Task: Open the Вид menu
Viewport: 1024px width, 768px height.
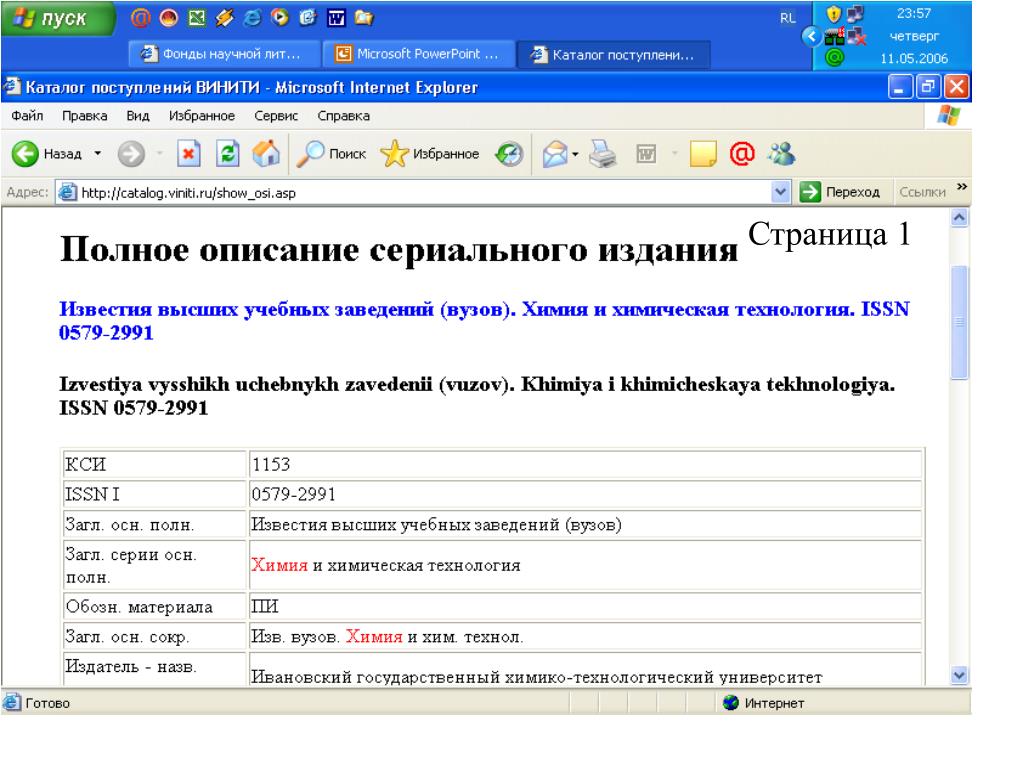Action: click(x=138, y=116)
